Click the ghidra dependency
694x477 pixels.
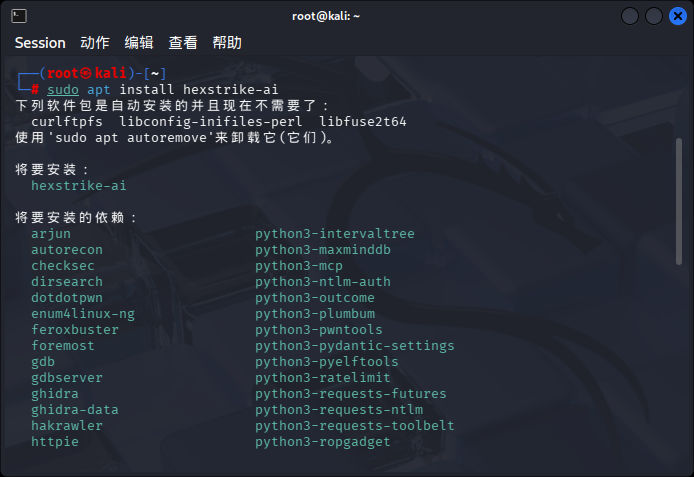[55, 394]
